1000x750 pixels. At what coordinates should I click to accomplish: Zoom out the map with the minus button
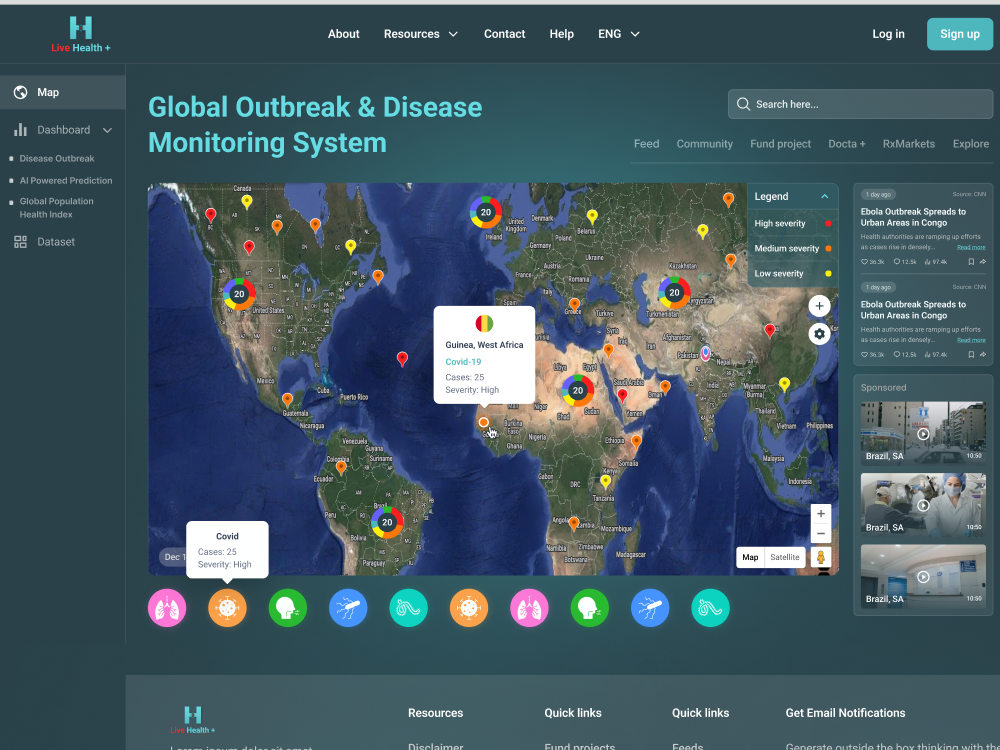pos(821,533)
